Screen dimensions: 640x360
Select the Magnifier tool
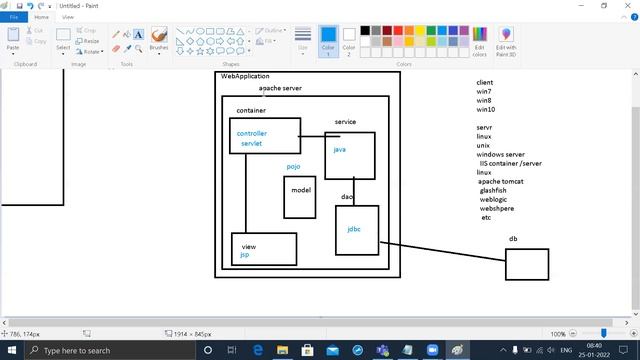[x=138, y=49]
